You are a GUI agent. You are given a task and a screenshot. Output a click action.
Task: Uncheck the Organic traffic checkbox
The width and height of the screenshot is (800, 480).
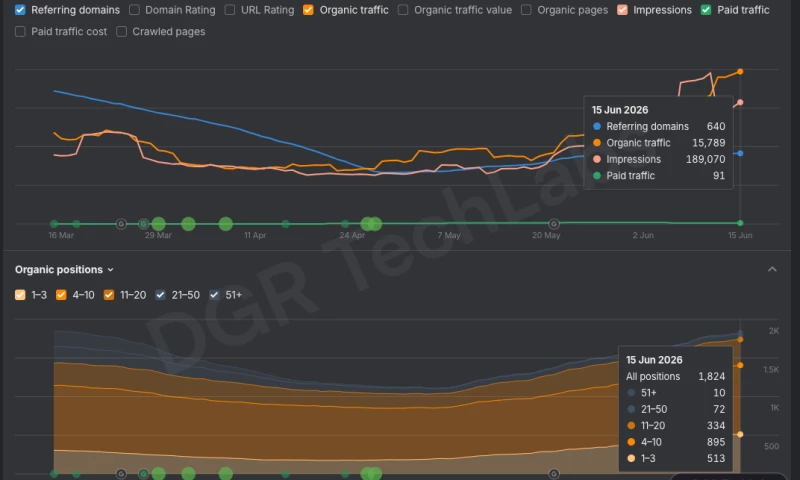[308, 10]
